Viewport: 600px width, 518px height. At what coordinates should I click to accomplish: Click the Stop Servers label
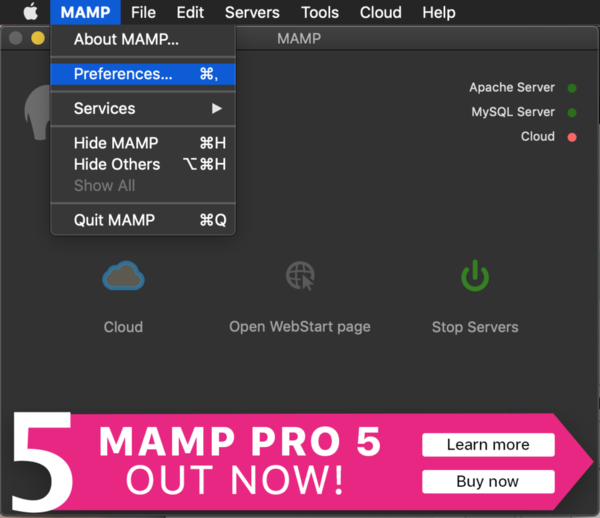[475, 327]
